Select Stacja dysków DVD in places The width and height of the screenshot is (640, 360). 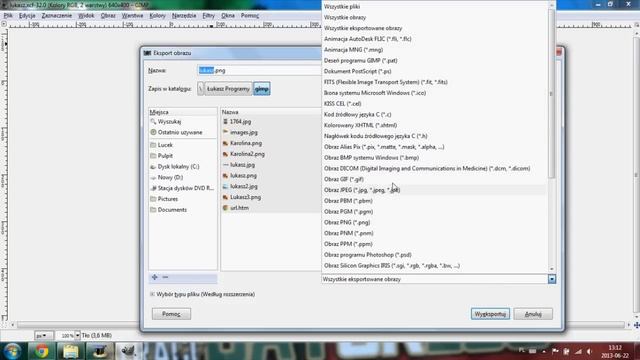pos(183,188)
